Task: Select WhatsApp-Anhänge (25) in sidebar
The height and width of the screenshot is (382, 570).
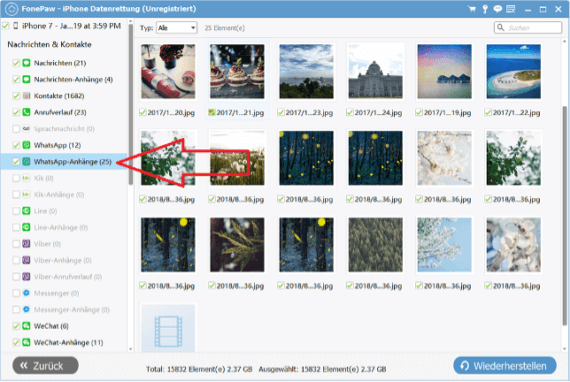Action: [64, 162]
